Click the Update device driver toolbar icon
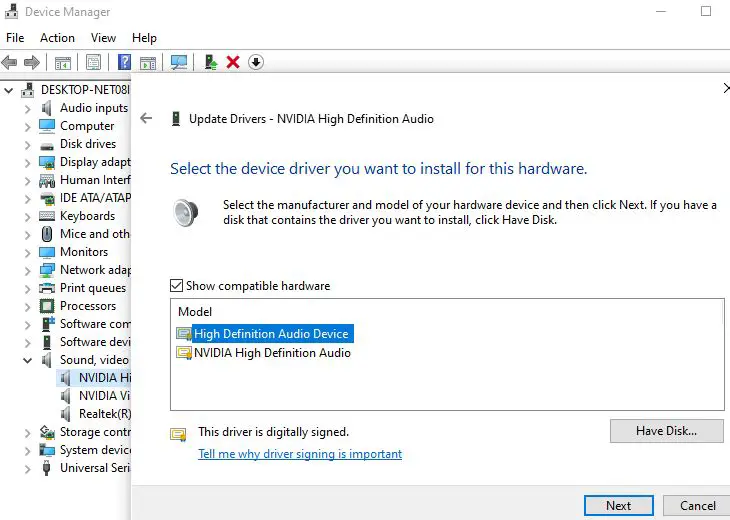The width and height of the screenshot is (730, 520). [211, 62]
